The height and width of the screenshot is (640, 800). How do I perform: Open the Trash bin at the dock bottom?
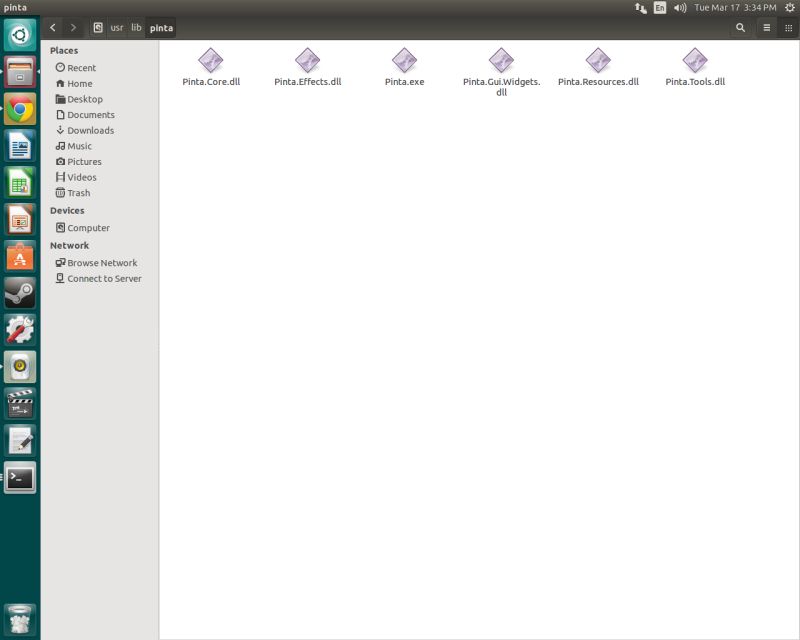20,618
